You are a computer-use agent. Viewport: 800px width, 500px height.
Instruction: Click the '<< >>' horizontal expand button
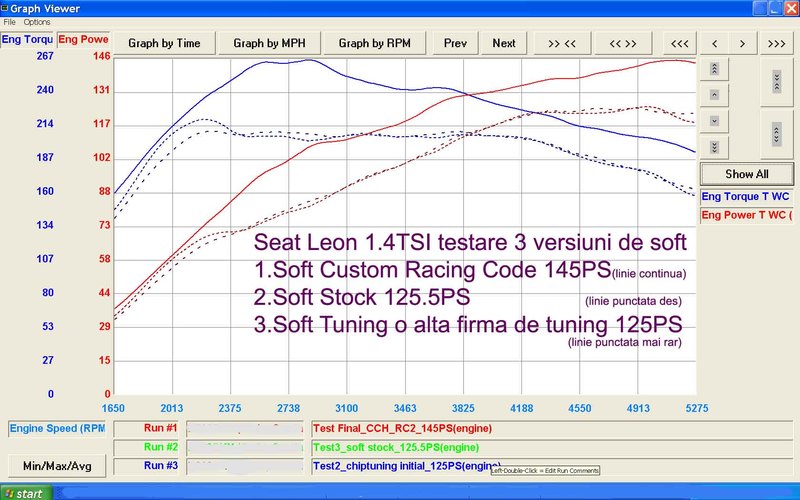pyautogui.click(x=623, y=43)
